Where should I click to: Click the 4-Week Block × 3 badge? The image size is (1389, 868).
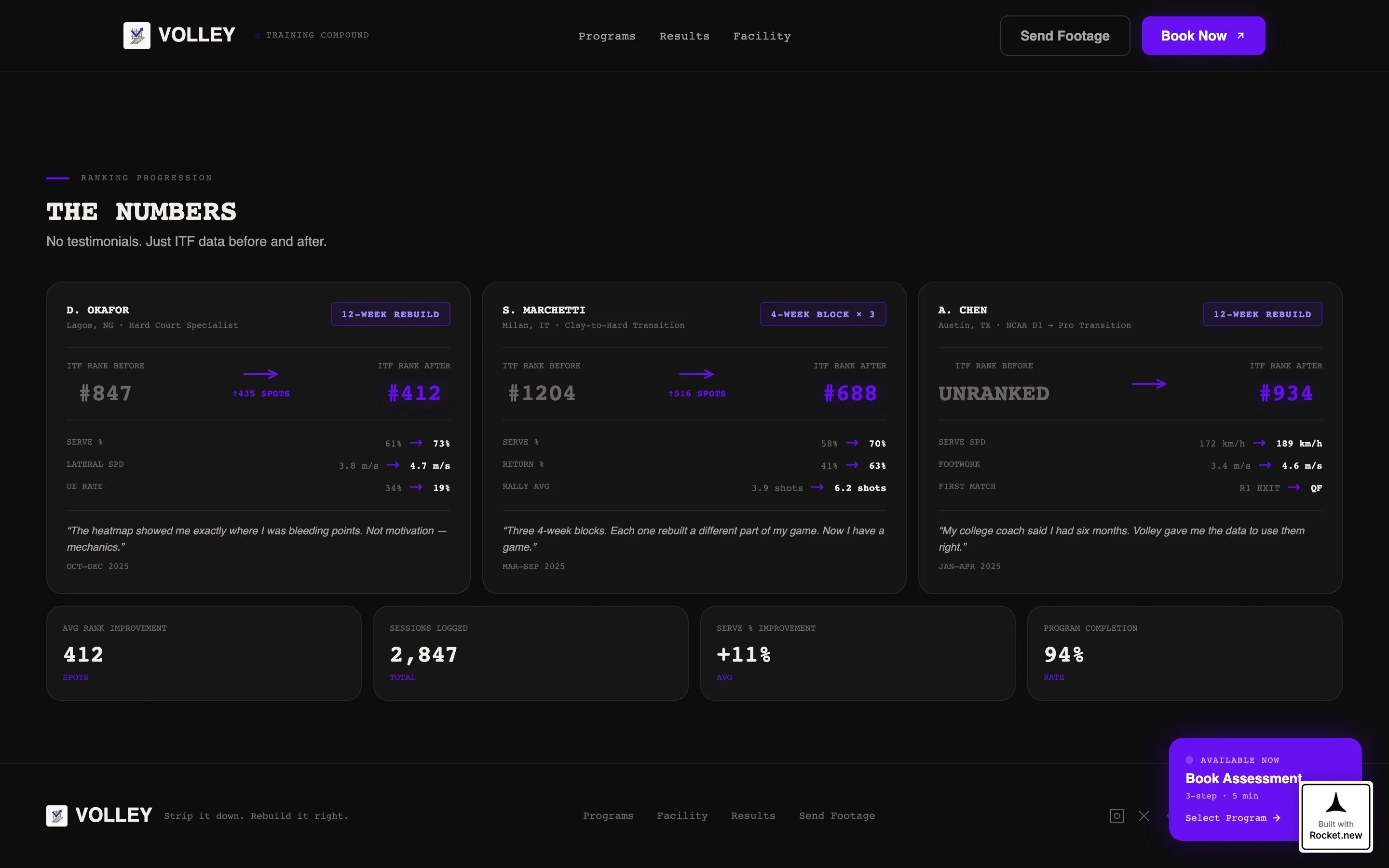[x=822, y=314]
